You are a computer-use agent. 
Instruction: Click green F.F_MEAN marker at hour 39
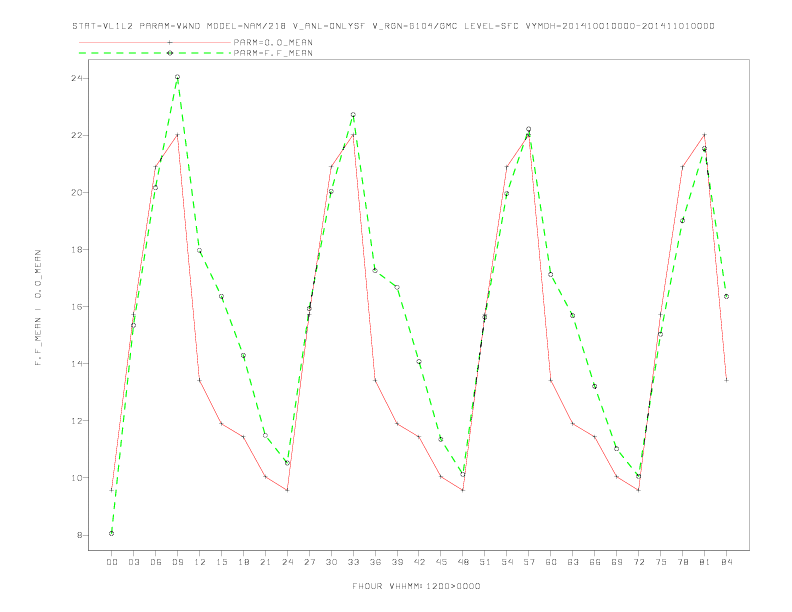(x=397, y=287)
